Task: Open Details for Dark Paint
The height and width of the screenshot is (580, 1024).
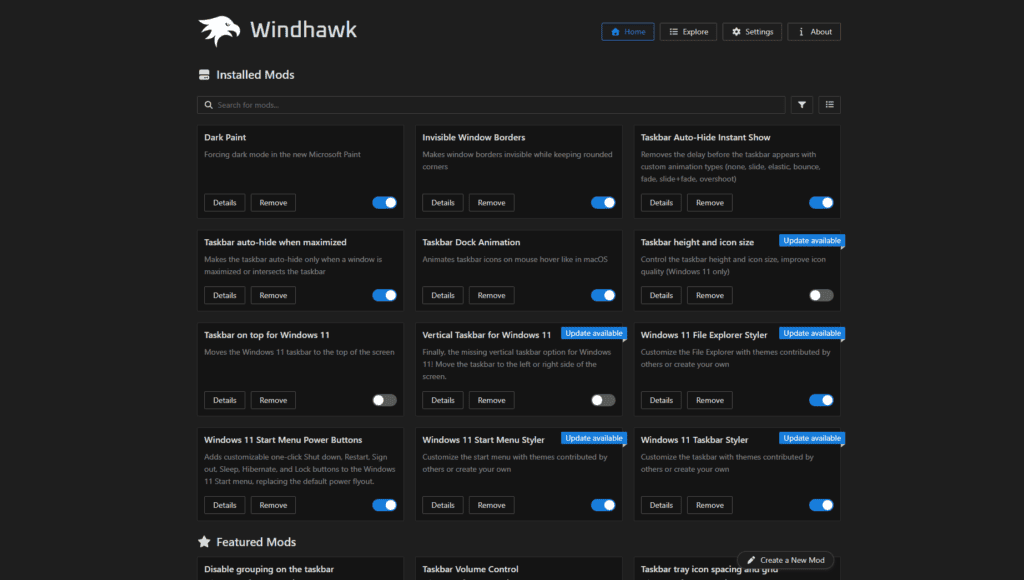Action: pyautogui.click(x=225, y=202)
